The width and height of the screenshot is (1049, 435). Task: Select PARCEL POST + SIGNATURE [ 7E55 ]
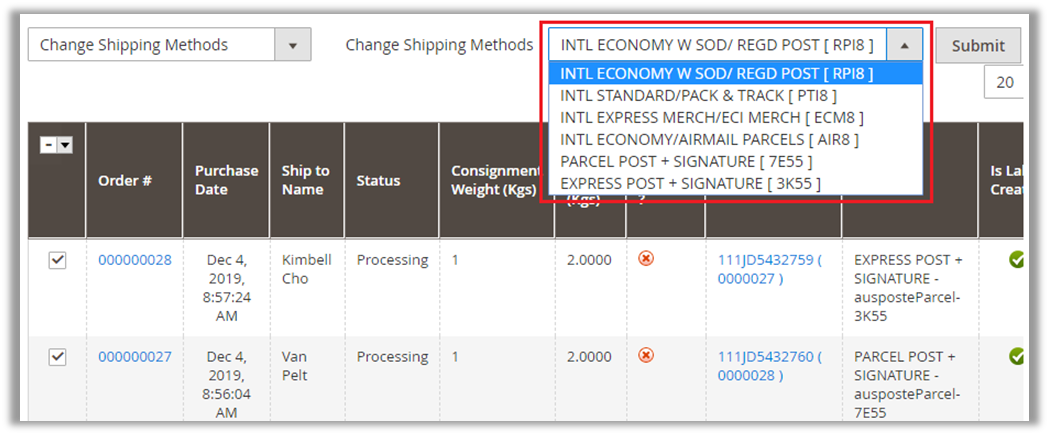pyautogui.click(x=686, y=161)
